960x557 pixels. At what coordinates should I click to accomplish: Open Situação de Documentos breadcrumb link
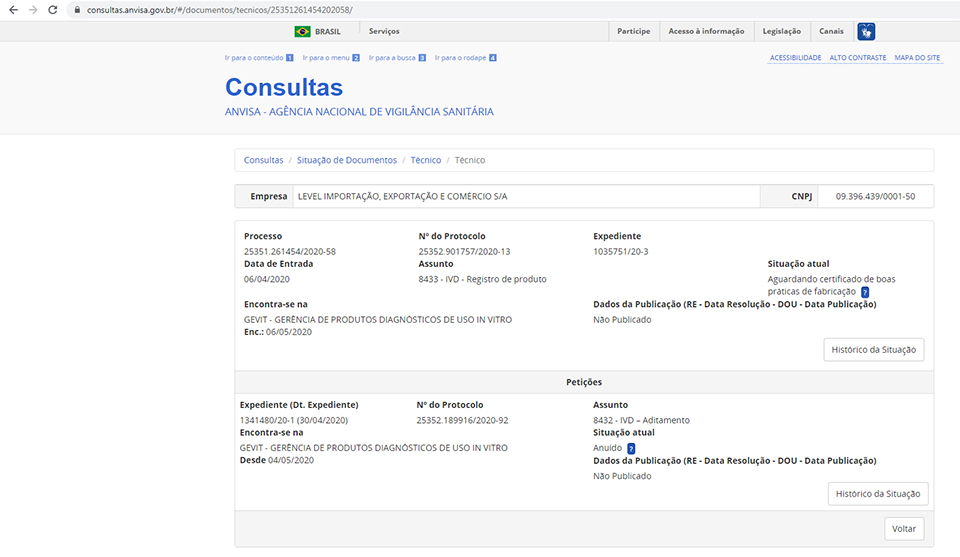(346, 160)
